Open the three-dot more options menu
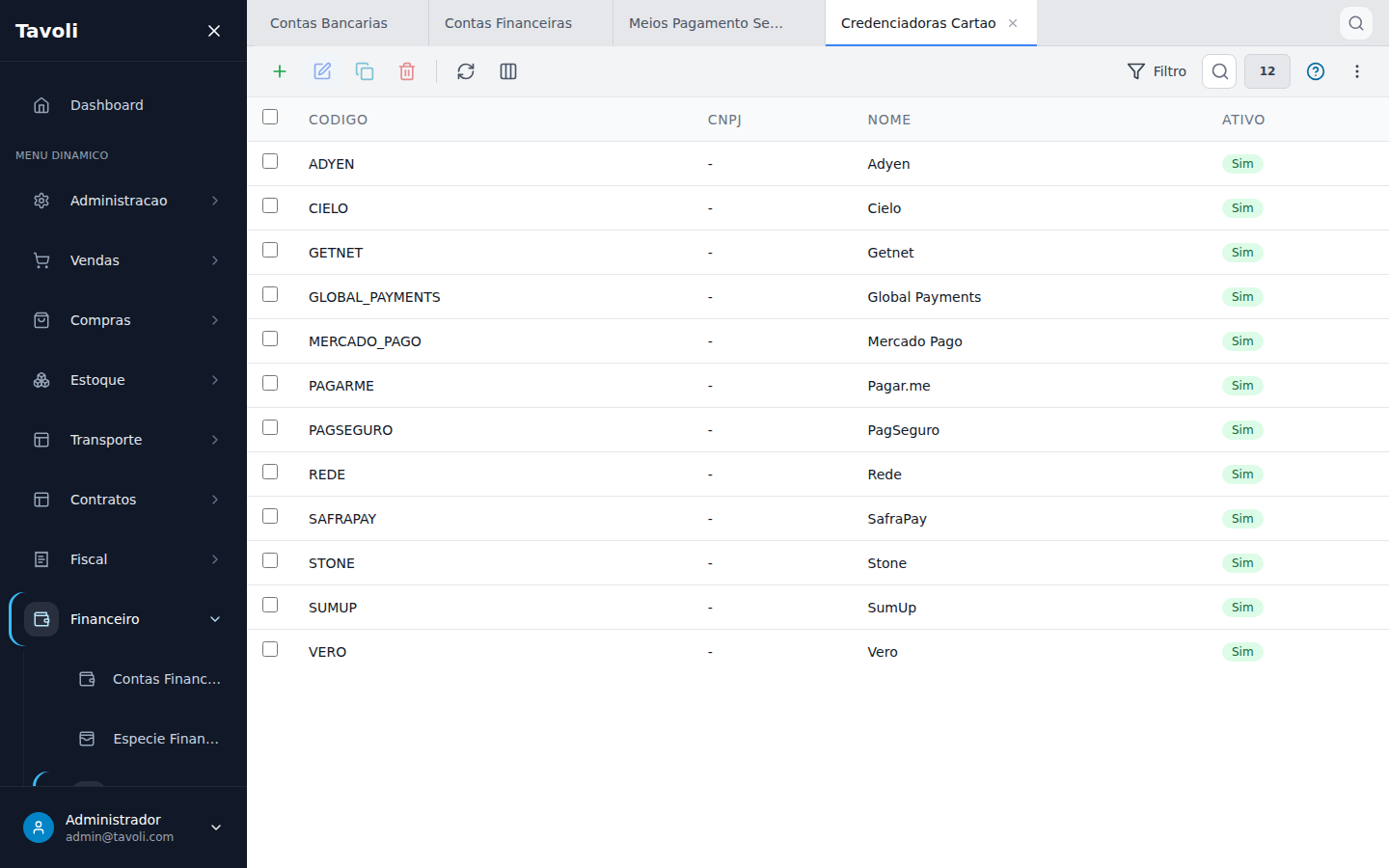The width and height of the screenshot is (1389, 868). click(x=1357, y=71)
